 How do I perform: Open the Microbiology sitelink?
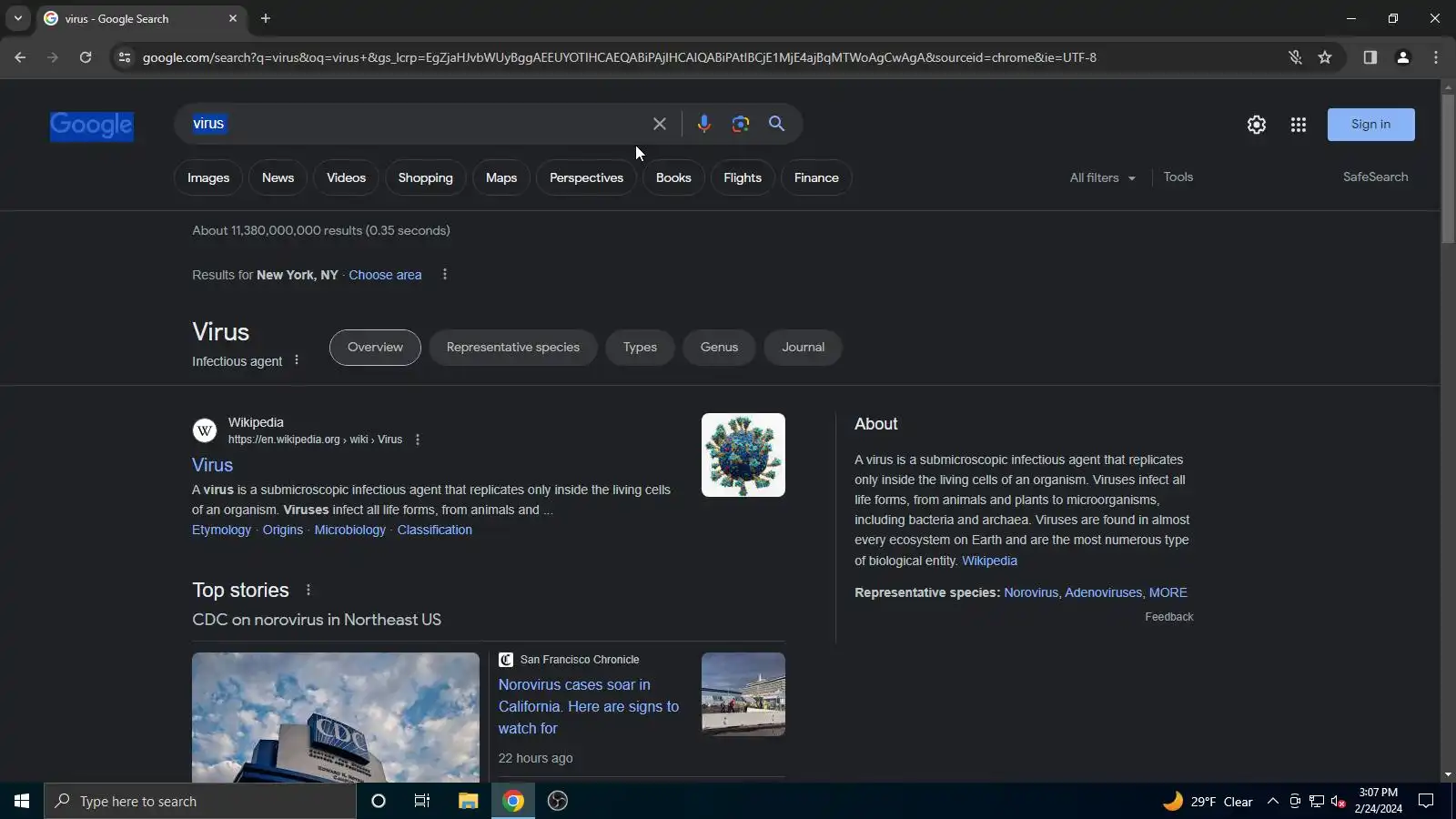(x=350, y=530)
